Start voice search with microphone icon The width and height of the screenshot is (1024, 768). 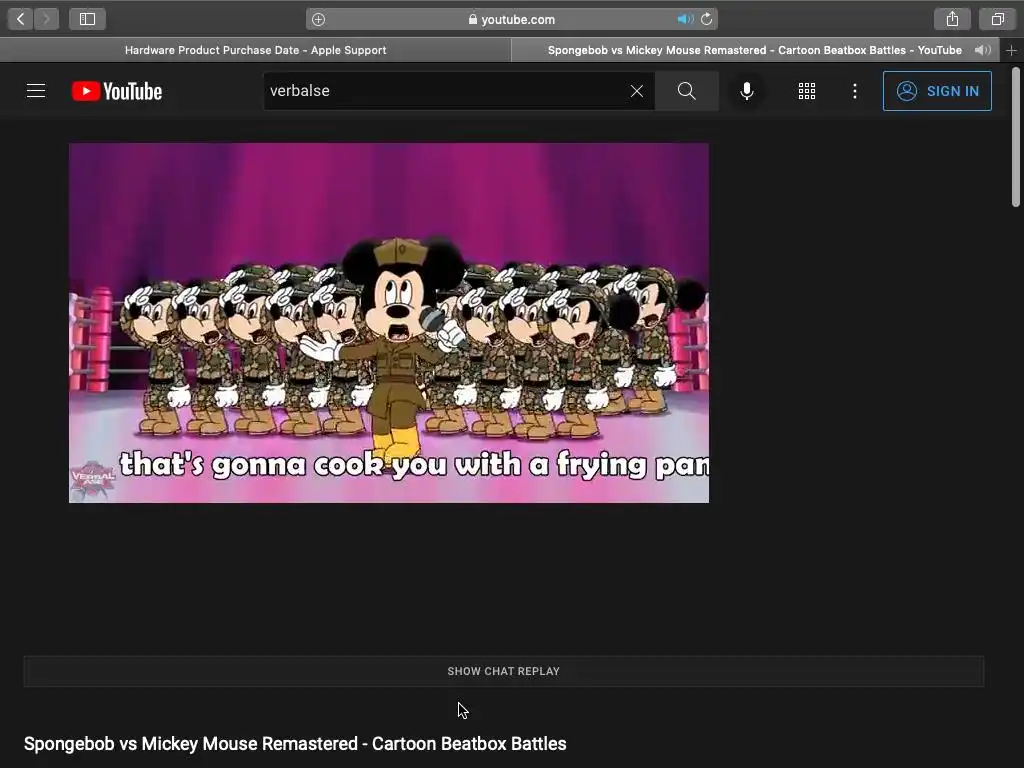point(747,91)
